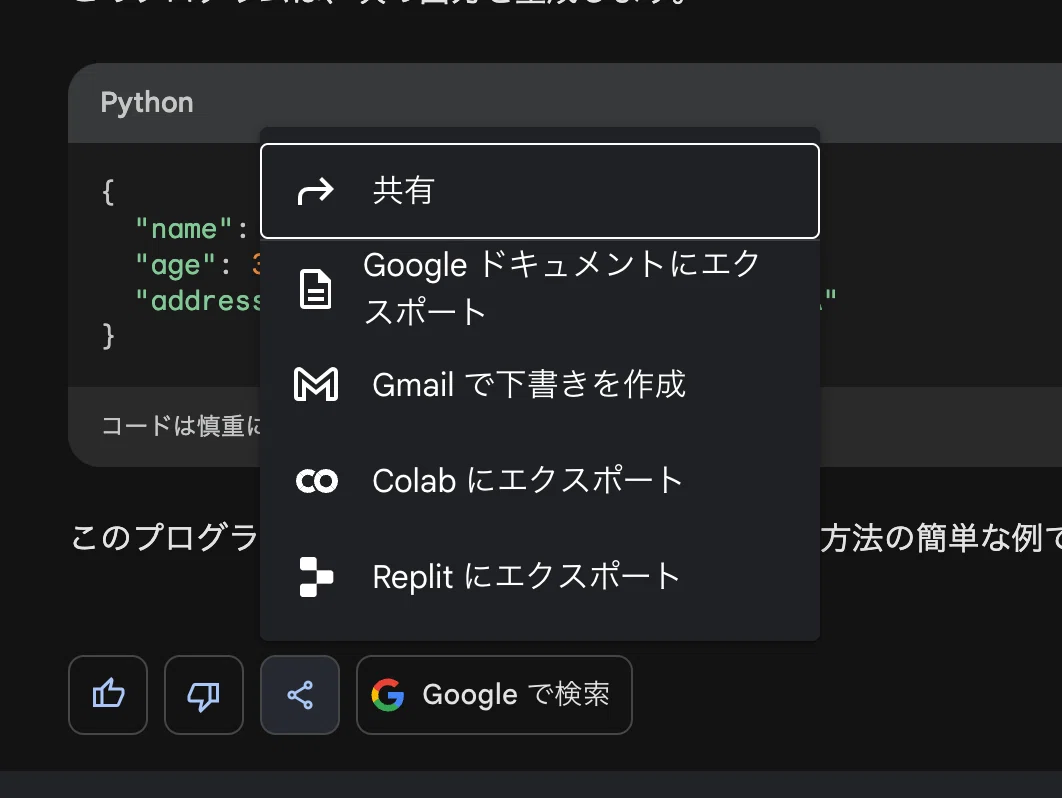
Task: Select the 共有 menu entry
Action: (x=540, y=191)
